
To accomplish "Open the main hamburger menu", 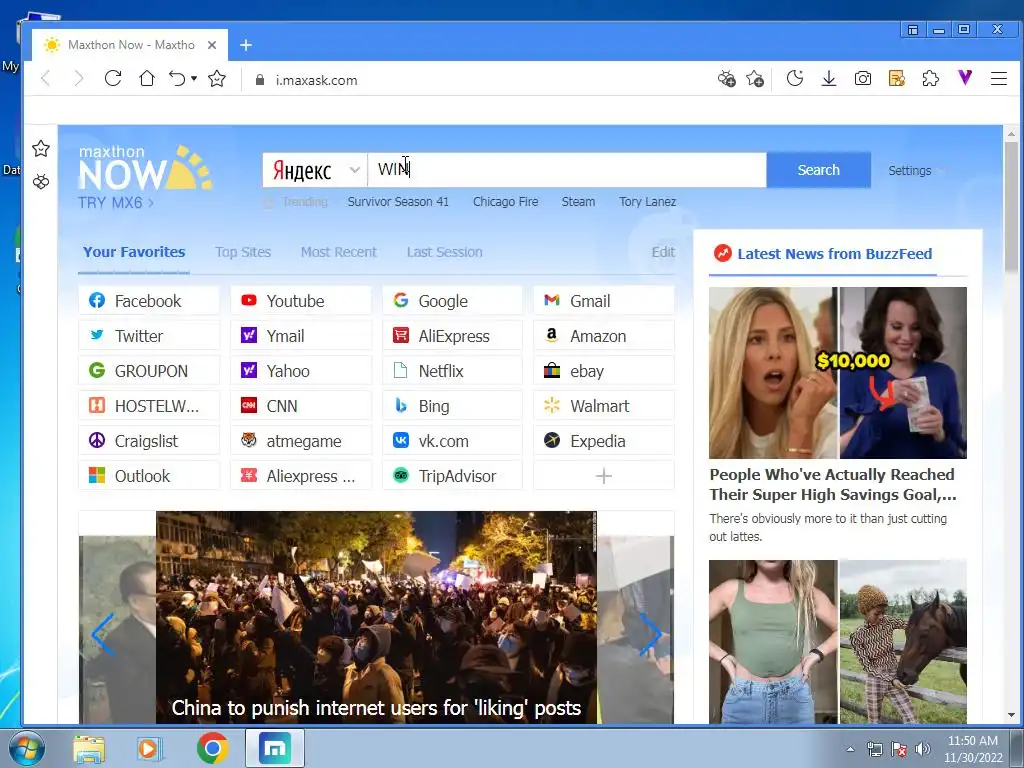I will coord(999,79).
